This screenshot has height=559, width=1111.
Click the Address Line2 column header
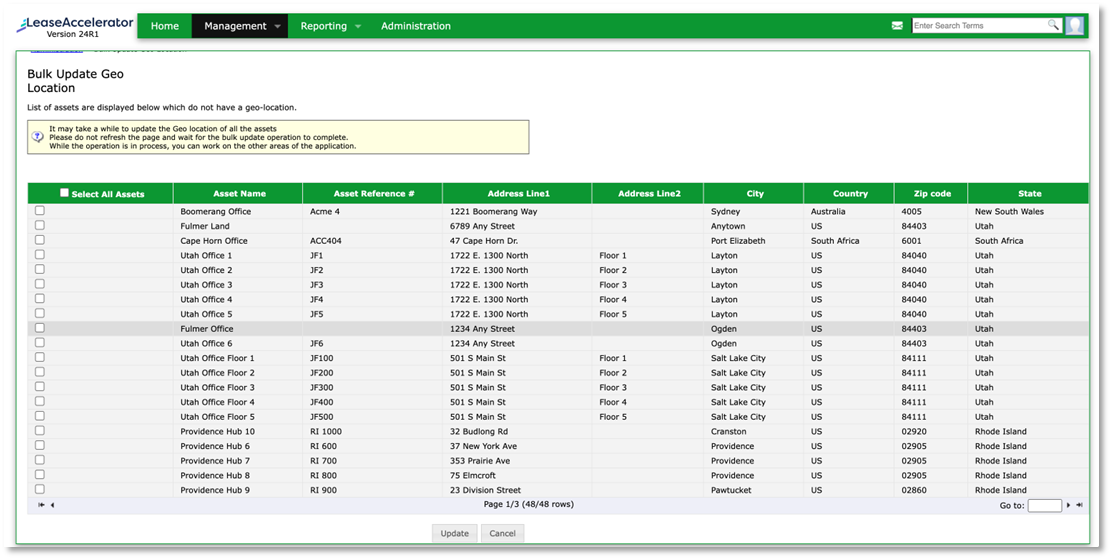(649, 193)
